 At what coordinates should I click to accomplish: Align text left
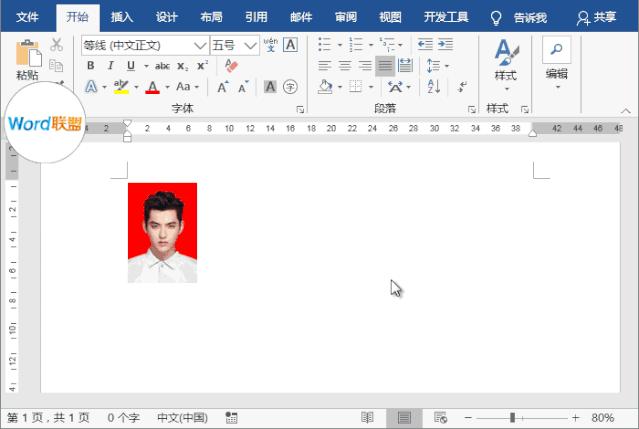coord(324,66)
